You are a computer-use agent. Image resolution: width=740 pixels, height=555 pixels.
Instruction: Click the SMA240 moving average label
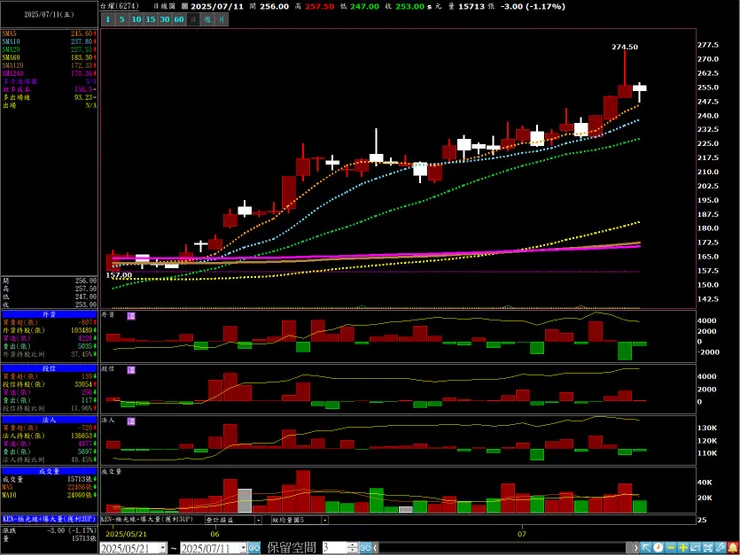(x=12, y=73)
